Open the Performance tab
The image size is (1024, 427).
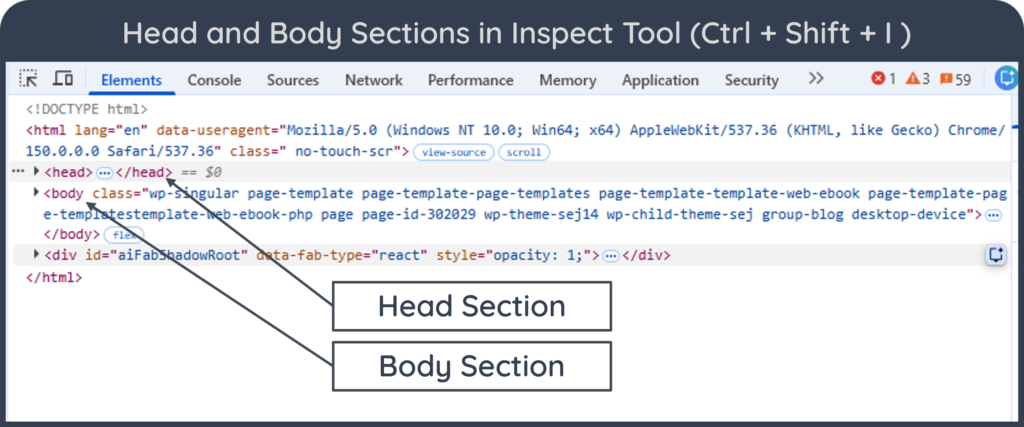click(x=470, y=80)
